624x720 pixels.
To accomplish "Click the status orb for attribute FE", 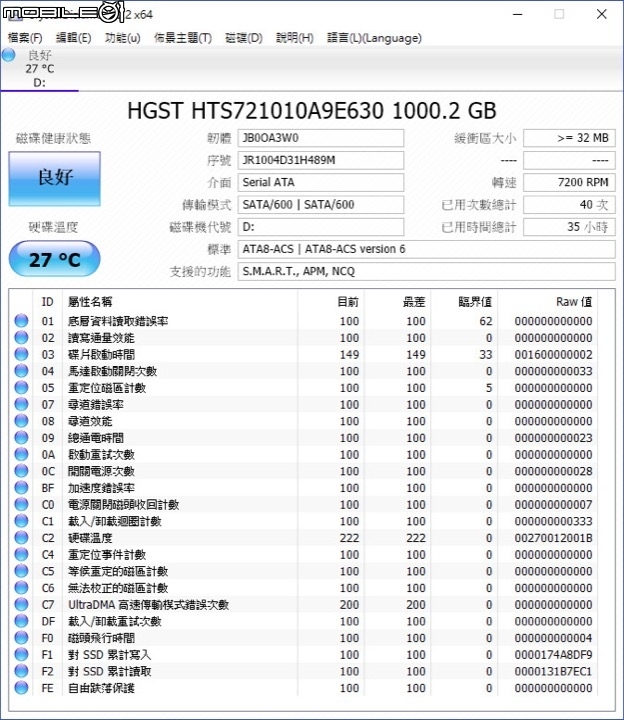I will click(21, 688).
